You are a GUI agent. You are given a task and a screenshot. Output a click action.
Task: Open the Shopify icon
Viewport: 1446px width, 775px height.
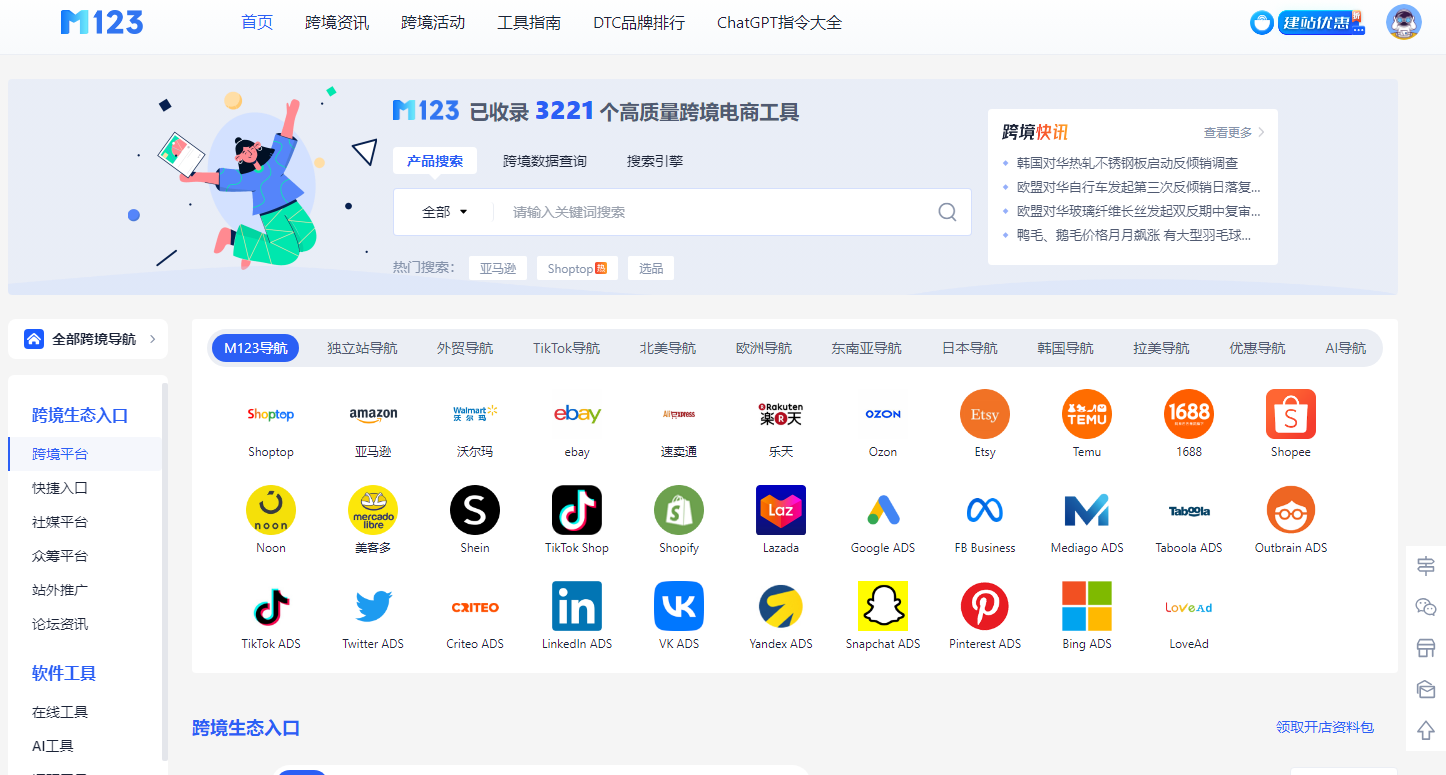[x=679, y=511]
